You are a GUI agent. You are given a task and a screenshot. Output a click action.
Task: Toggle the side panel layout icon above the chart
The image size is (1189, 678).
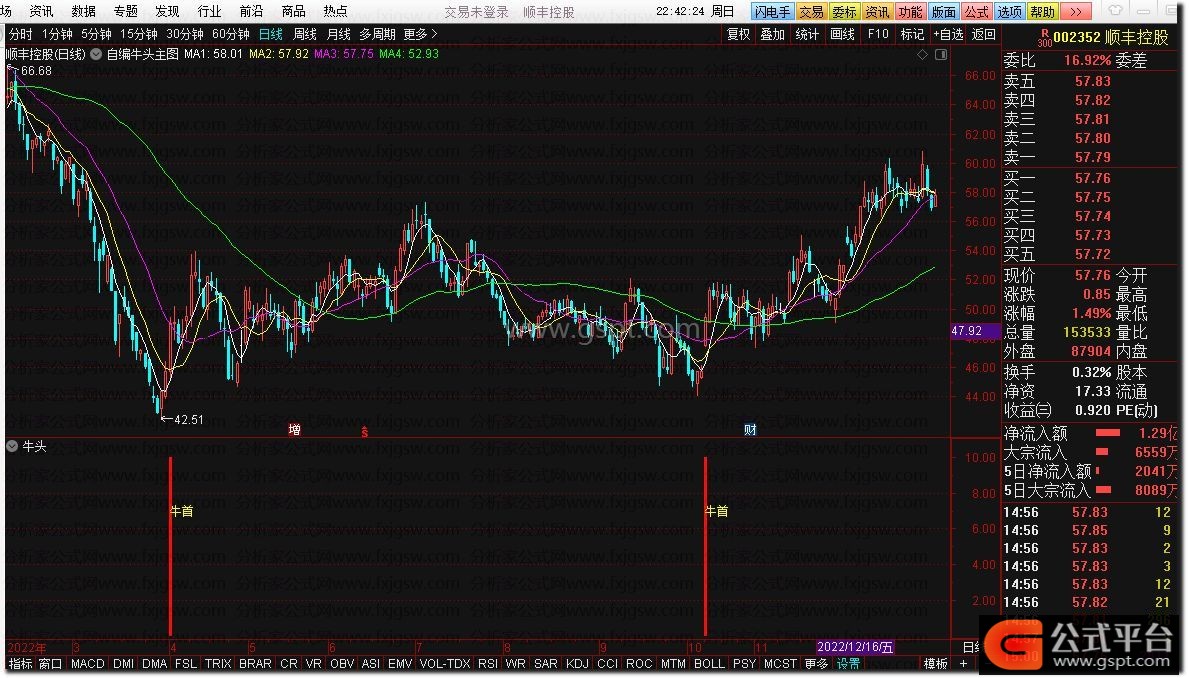[x=941, y=55]
